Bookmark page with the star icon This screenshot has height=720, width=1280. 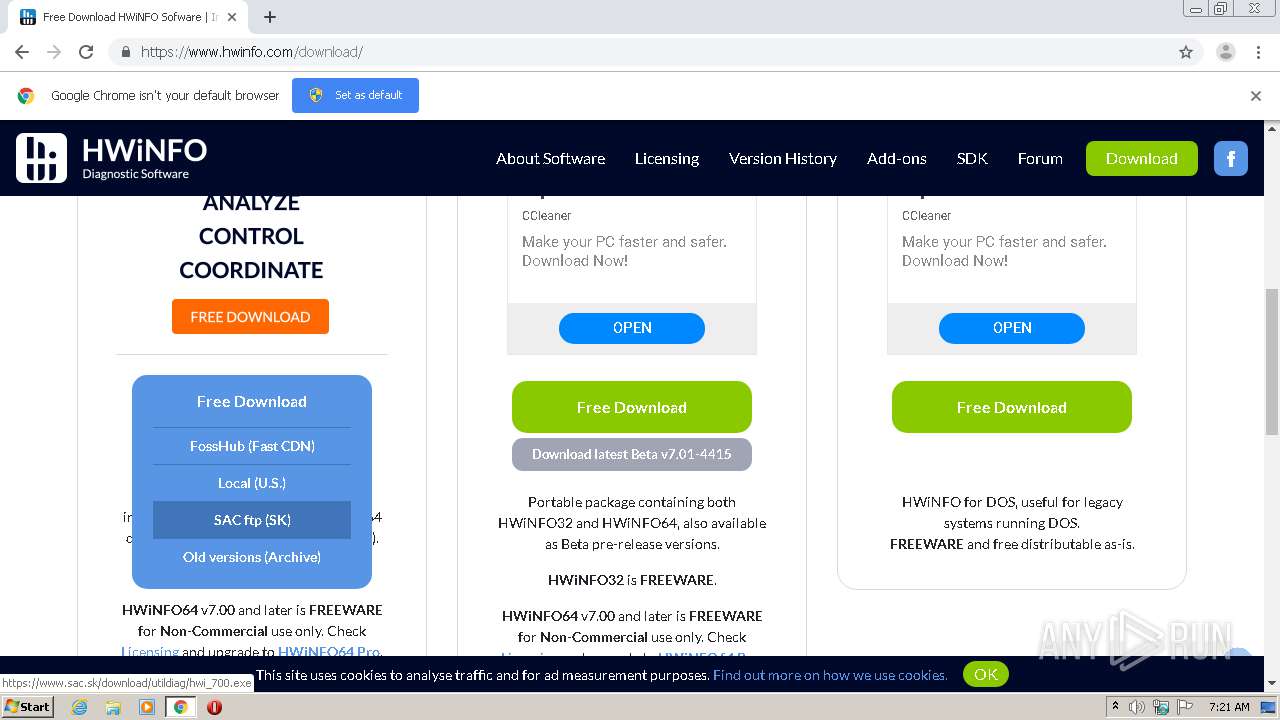(1186, 52)
